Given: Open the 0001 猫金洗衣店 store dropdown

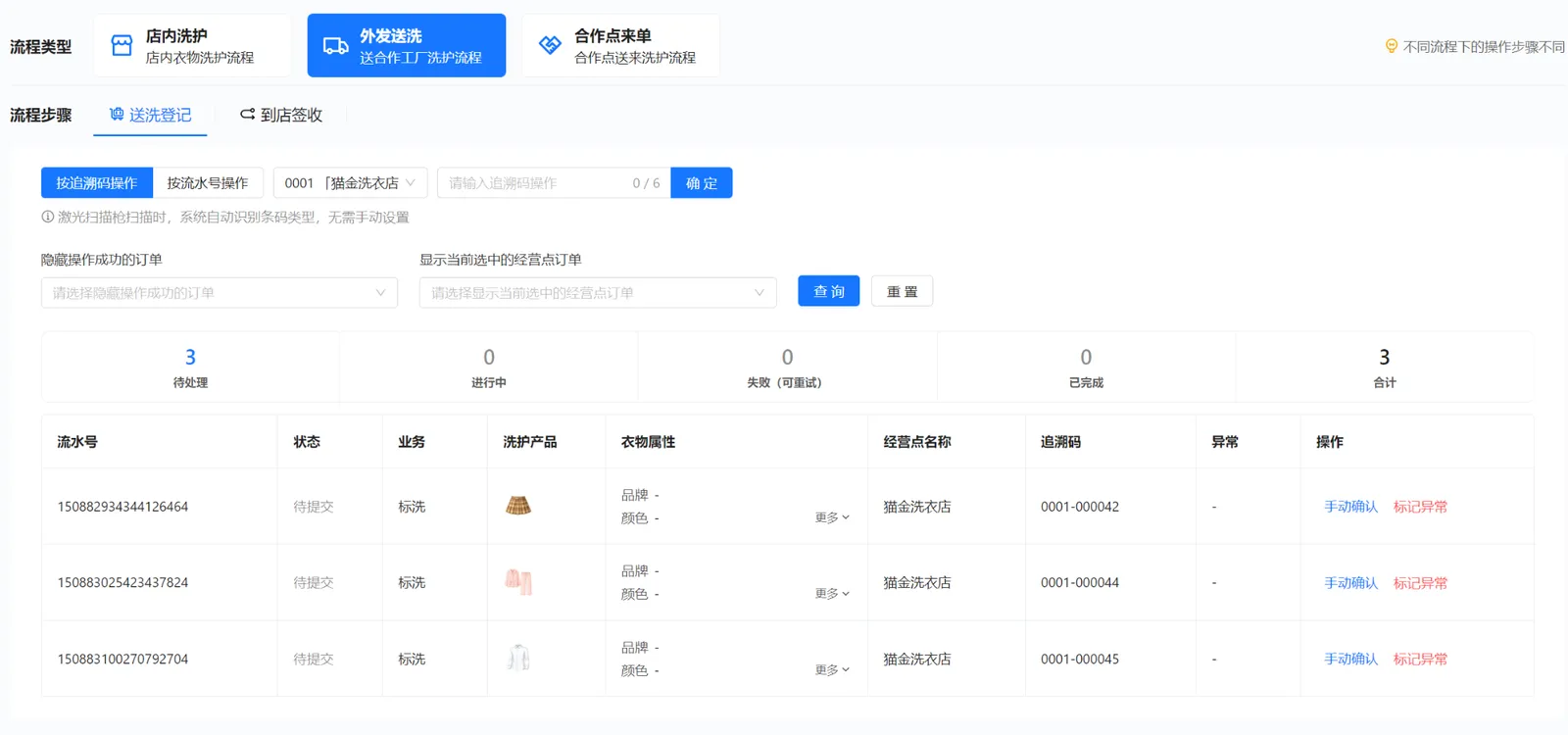Looking at the screenshot, I should pyautogui.click(x=350, y=183).
